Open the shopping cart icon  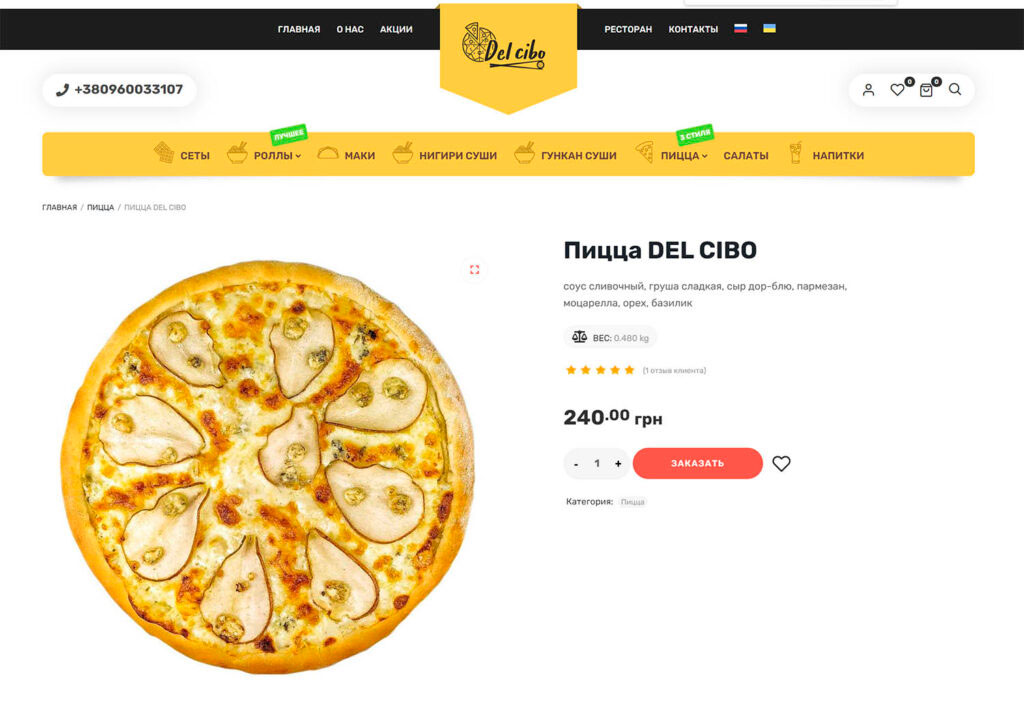pos(926,90)
